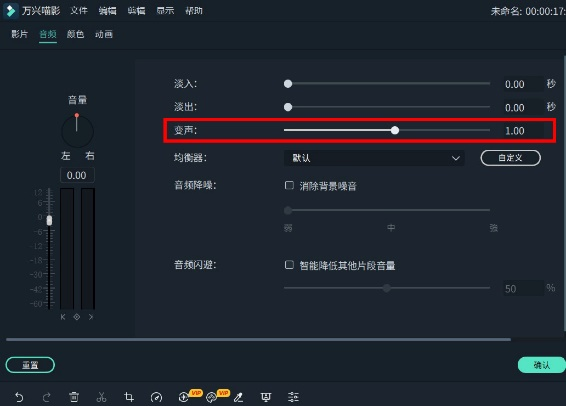Screen dimensions: 566x406
Task: Click the Wondershare Filmora logo icon
Action: tap(10, 10)
